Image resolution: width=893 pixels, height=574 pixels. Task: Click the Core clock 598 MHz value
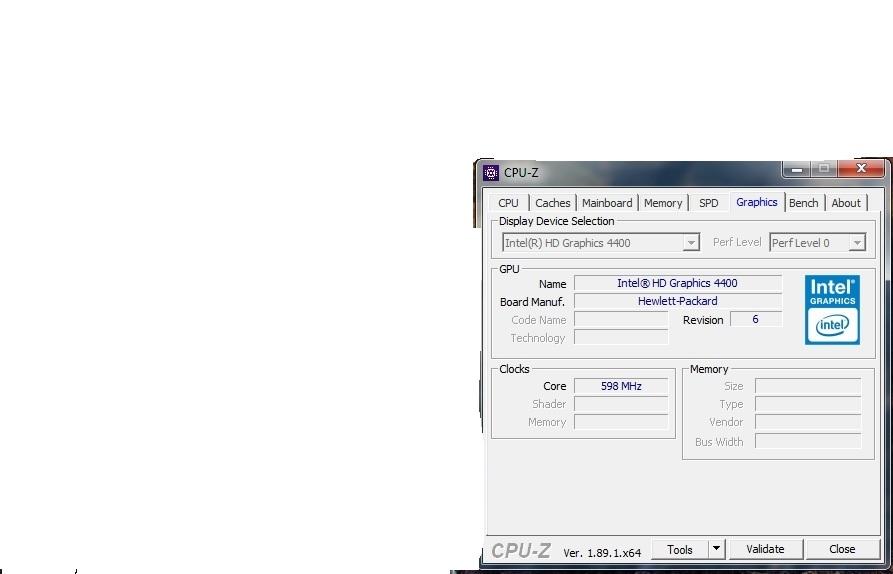(621, 386)
